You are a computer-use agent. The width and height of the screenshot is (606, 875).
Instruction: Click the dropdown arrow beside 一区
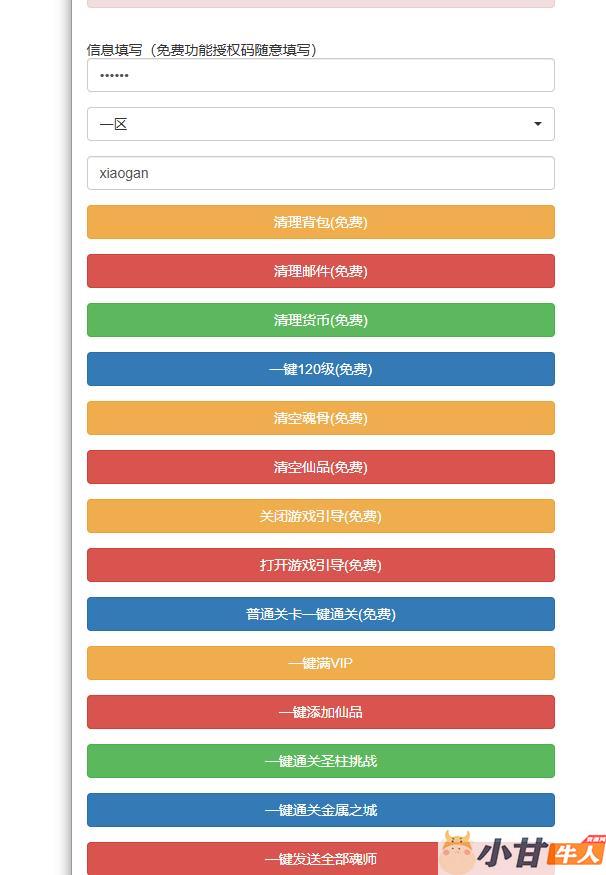coord(538,124)
